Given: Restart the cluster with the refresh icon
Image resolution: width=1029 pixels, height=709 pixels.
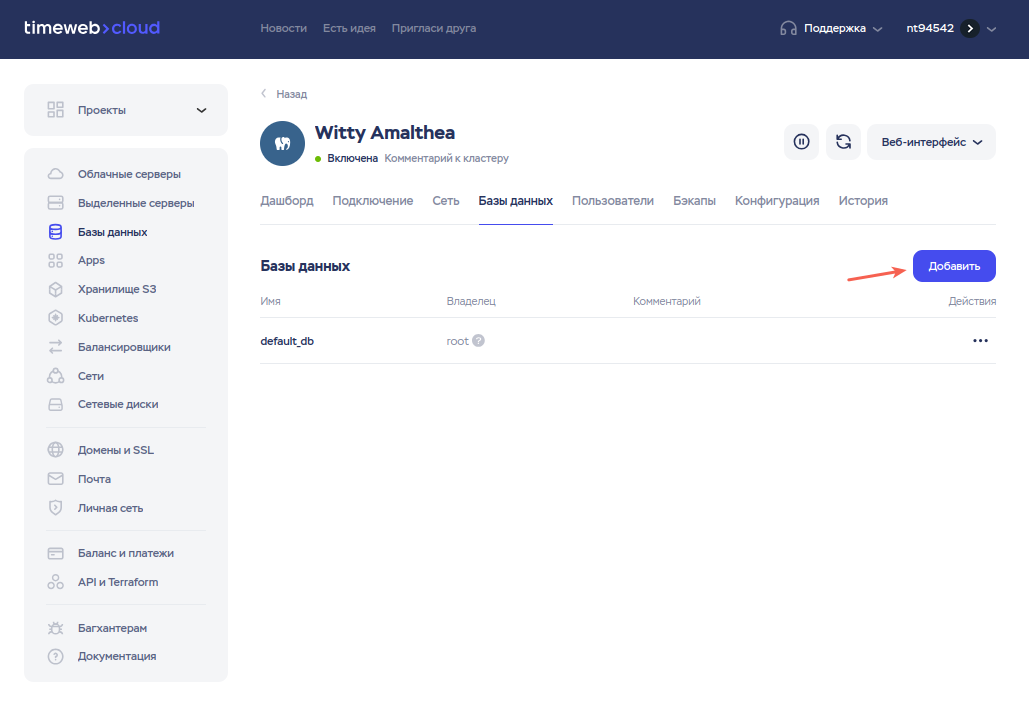Looking at the screenshot, I should pos(843,142).
